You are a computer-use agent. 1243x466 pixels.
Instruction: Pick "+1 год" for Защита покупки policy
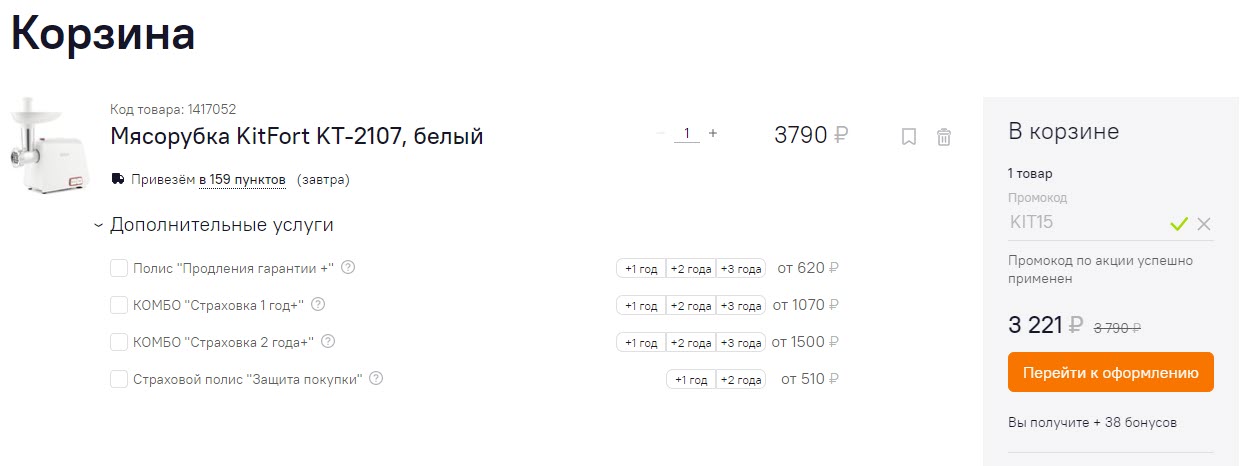tap(691, 380)
